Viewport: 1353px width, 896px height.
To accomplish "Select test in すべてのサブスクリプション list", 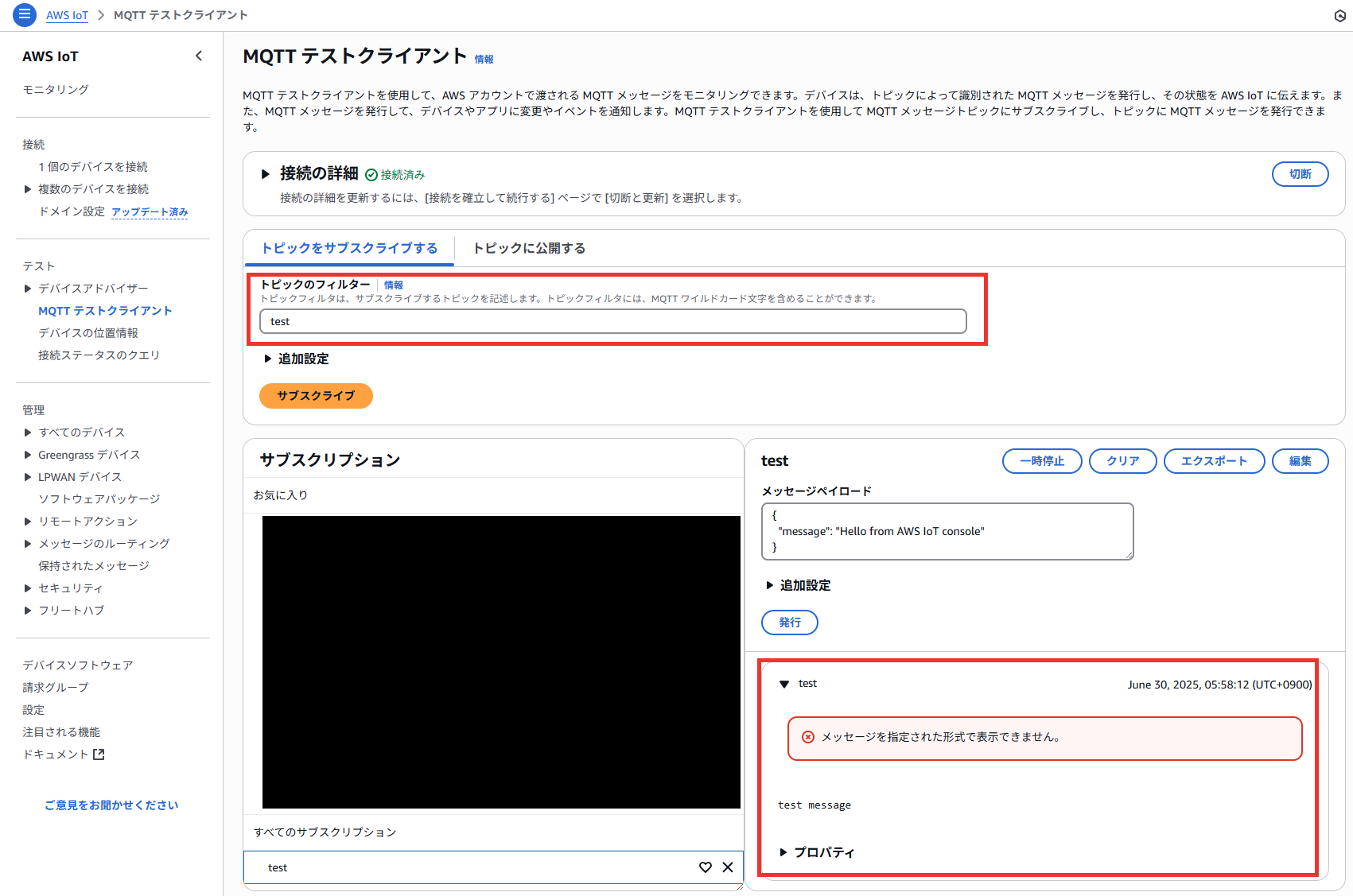I will tap(493, 867).
